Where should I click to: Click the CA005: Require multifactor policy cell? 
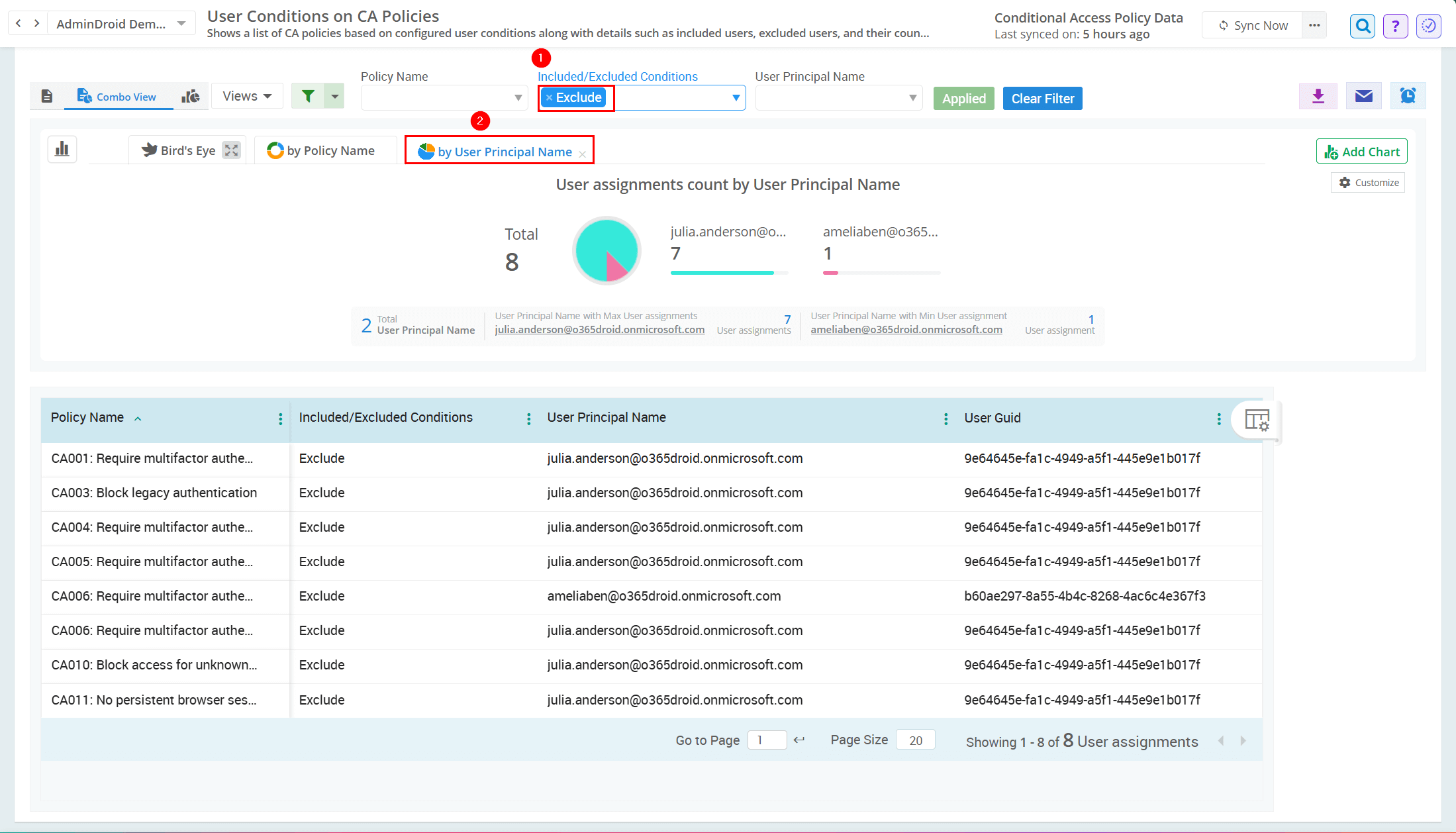(152, 562)
